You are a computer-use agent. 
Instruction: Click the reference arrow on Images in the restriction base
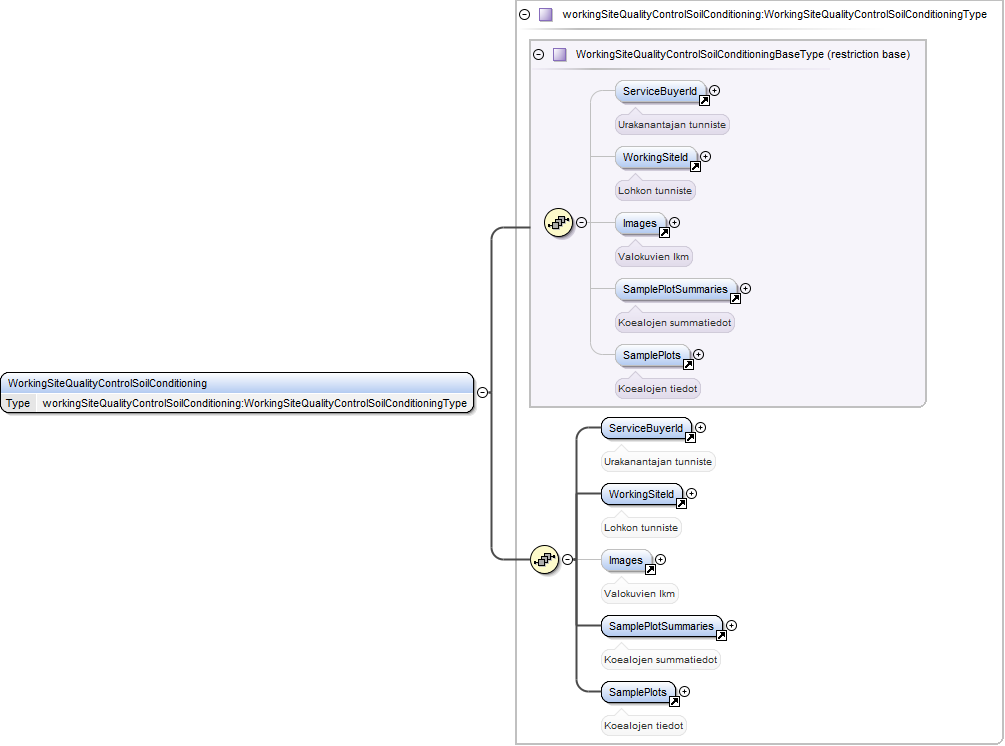[664, 233]
